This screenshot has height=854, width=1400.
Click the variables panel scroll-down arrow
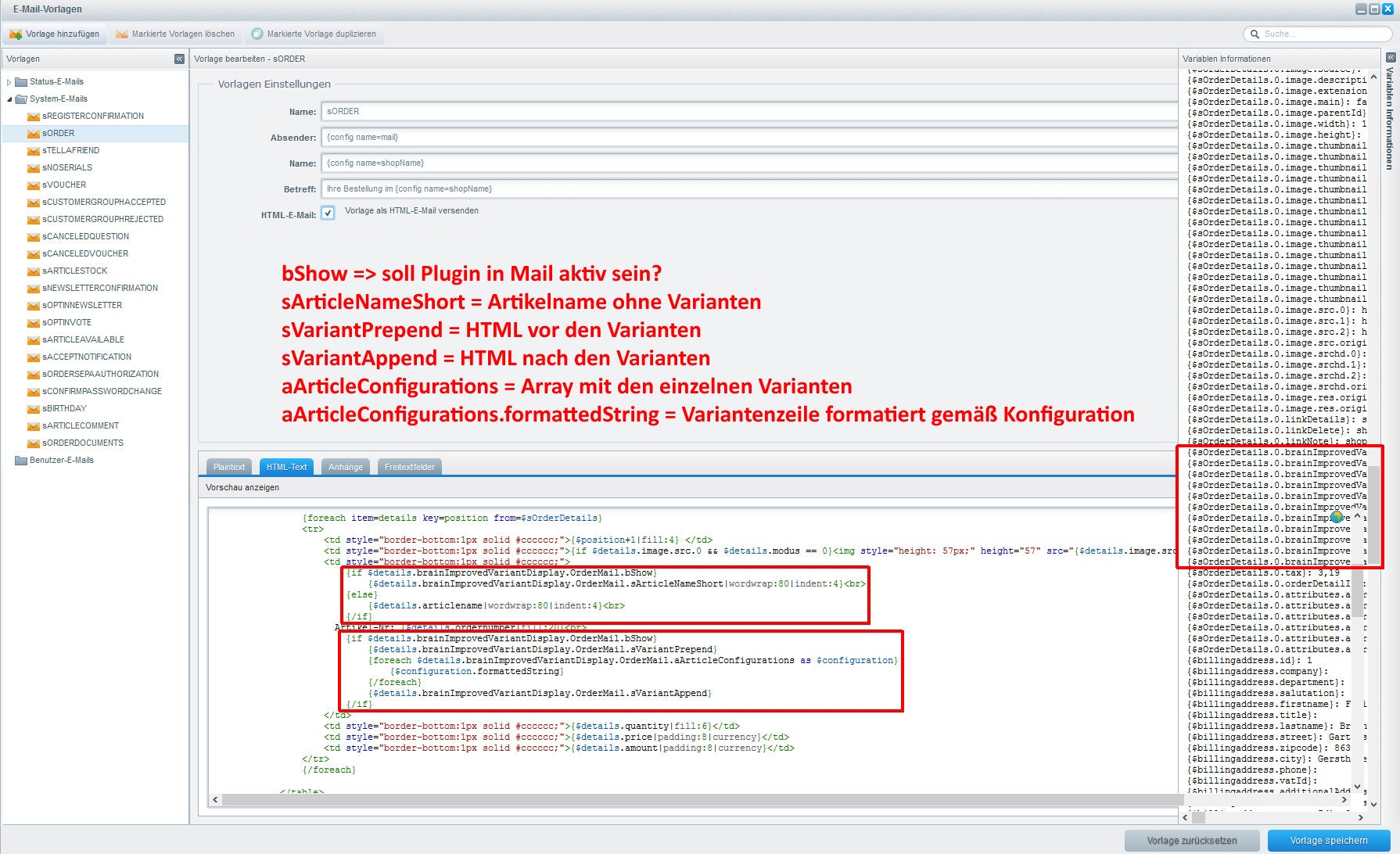click(1374, 804)
